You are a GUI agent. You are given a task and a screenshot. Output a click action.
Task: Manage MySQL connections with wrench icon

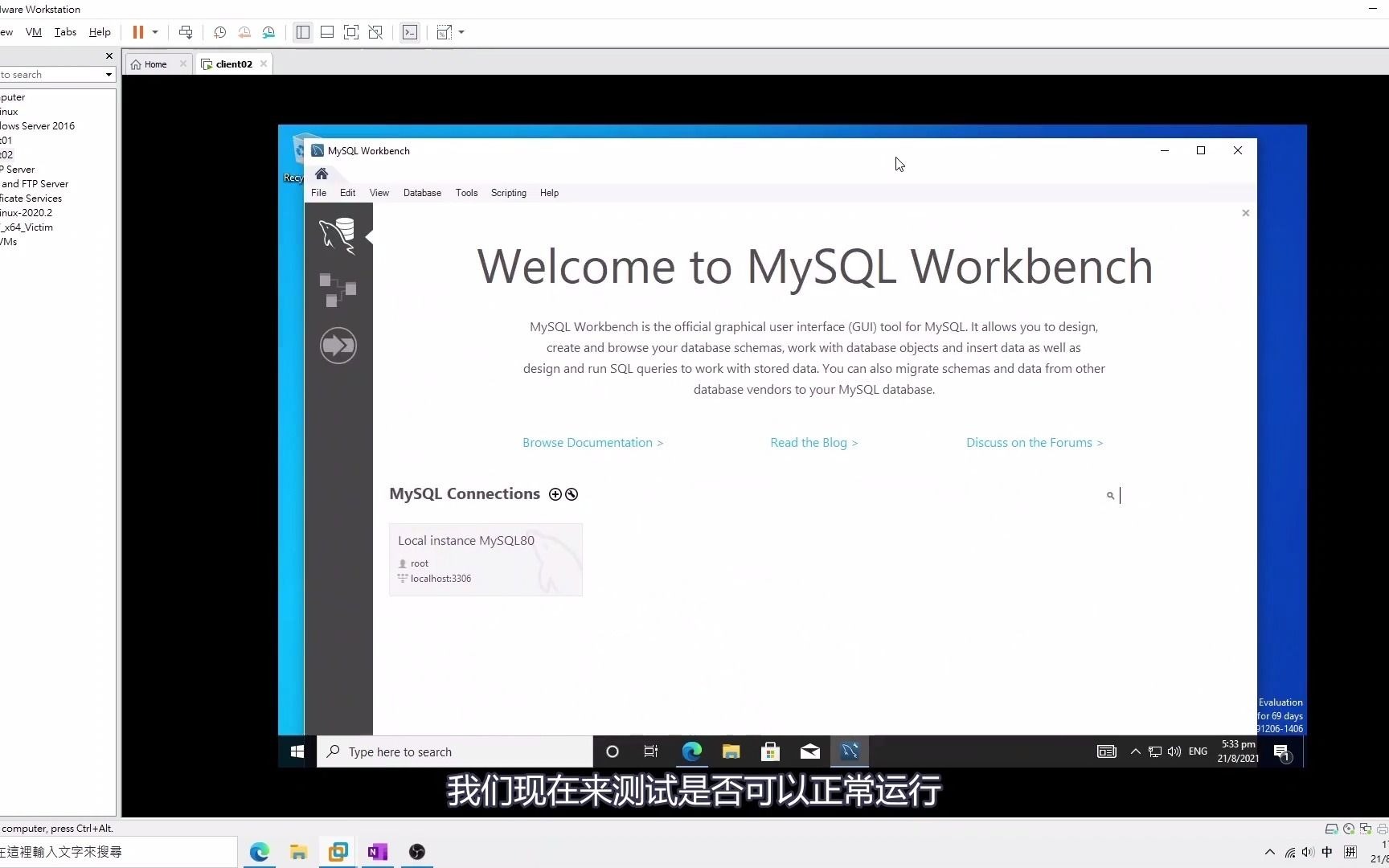(572, 494)
